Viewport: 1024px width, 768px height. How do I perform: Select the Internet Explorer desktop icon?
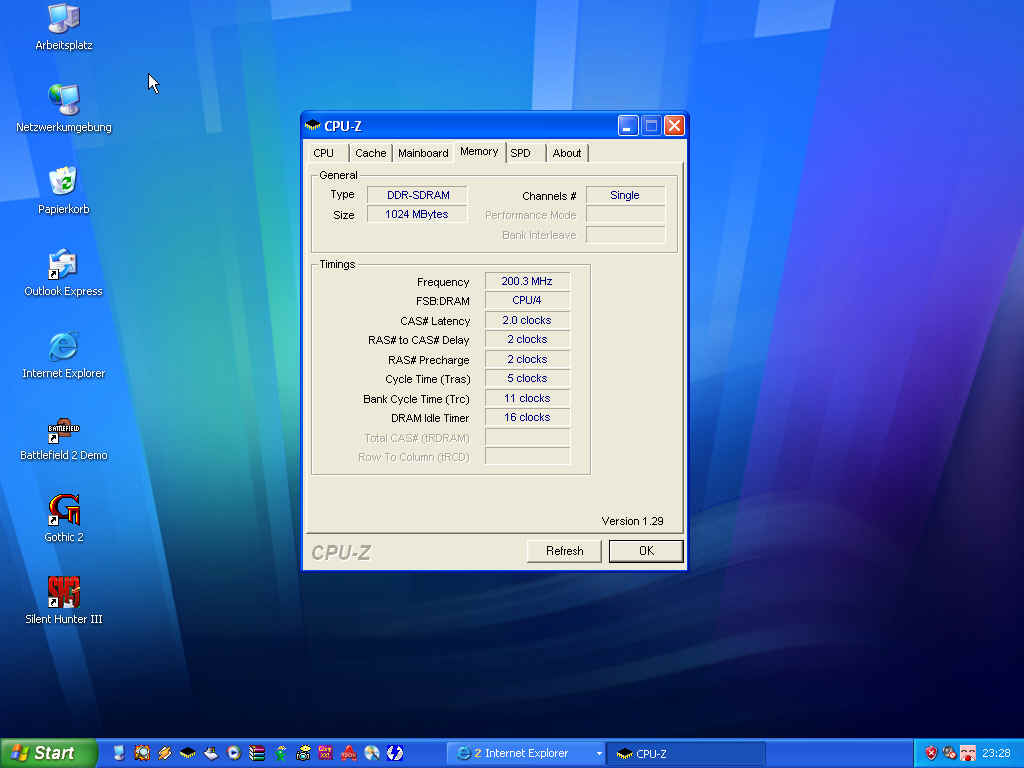point(63,355)
